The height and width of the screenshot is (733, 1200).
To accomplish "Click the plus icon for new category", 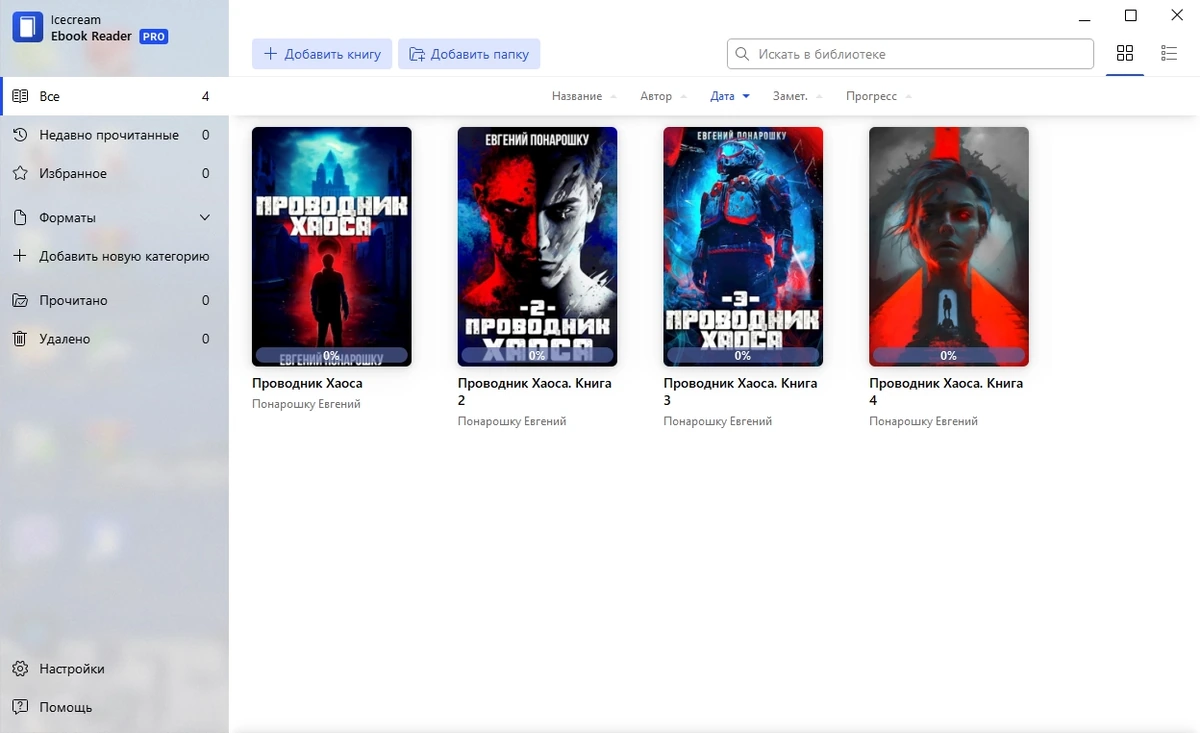I will (20, 257).
